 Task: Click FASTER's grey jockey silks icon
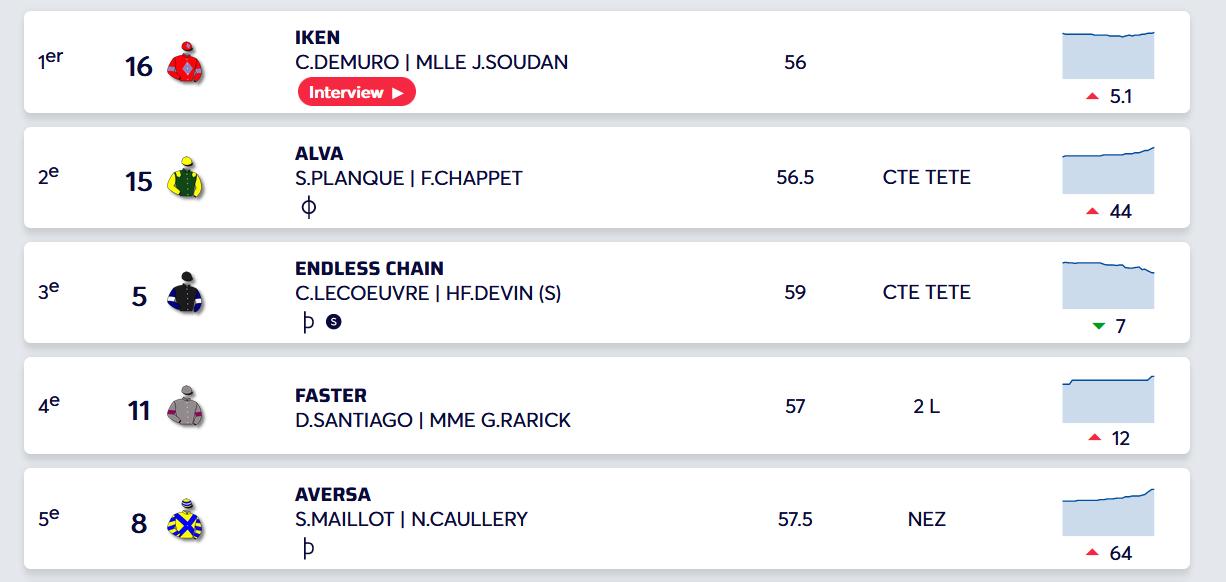pyautogui.click(x=186, y=406)
